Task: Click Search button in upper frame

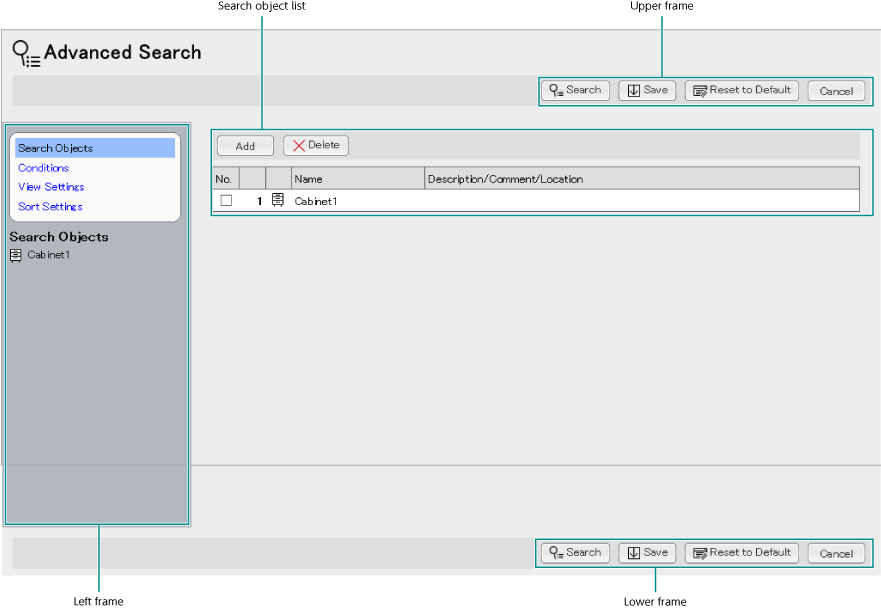Action: [x=575, y=90]
